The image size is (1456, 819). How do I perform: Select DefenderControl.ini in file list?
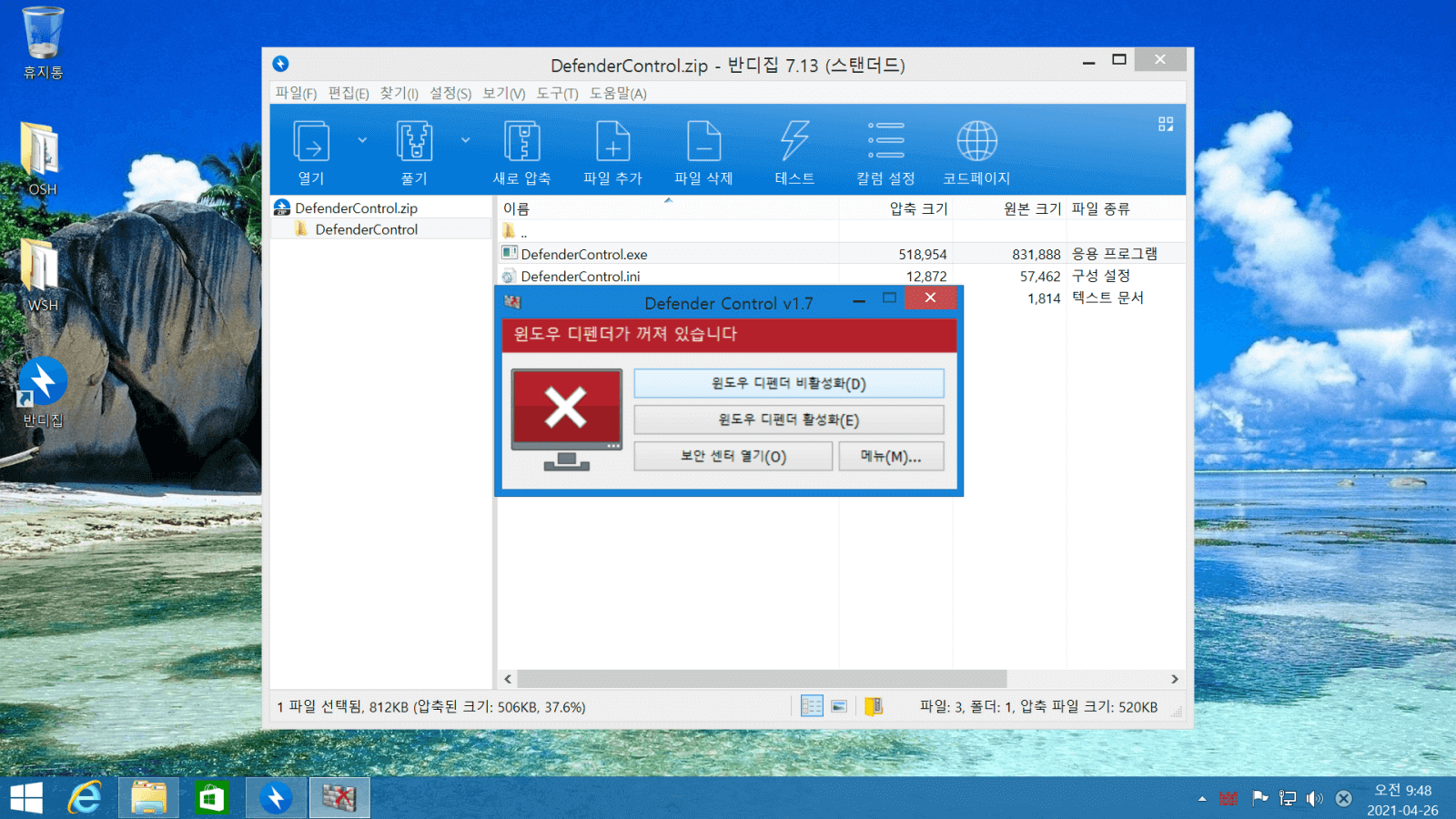tap(580, 276)
